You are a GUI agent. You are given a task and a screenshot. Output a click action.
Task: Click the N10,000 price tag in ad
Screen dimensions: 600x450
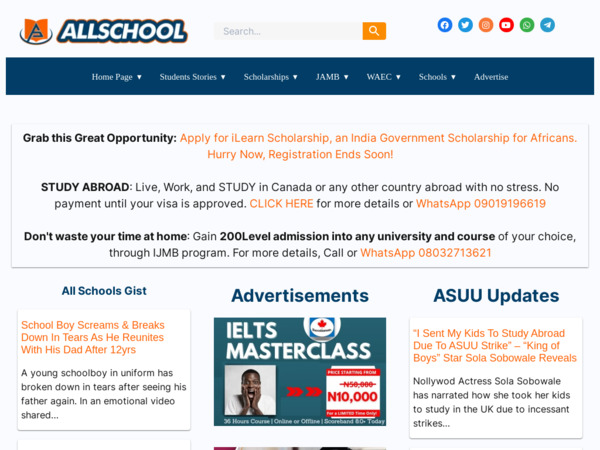[352, 397]
